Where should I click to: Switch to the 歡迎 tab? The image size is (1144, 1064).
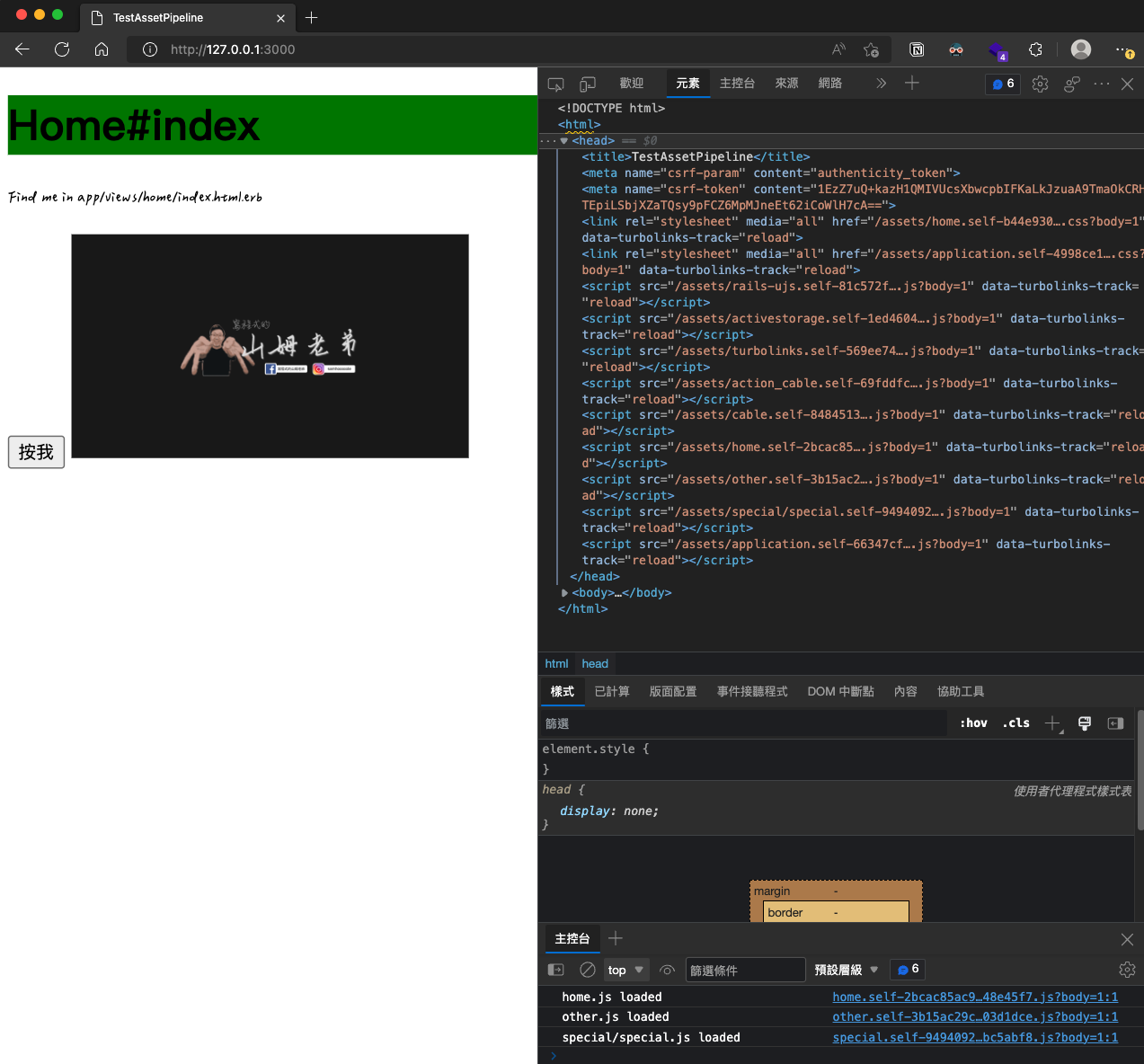coord(632,84)
